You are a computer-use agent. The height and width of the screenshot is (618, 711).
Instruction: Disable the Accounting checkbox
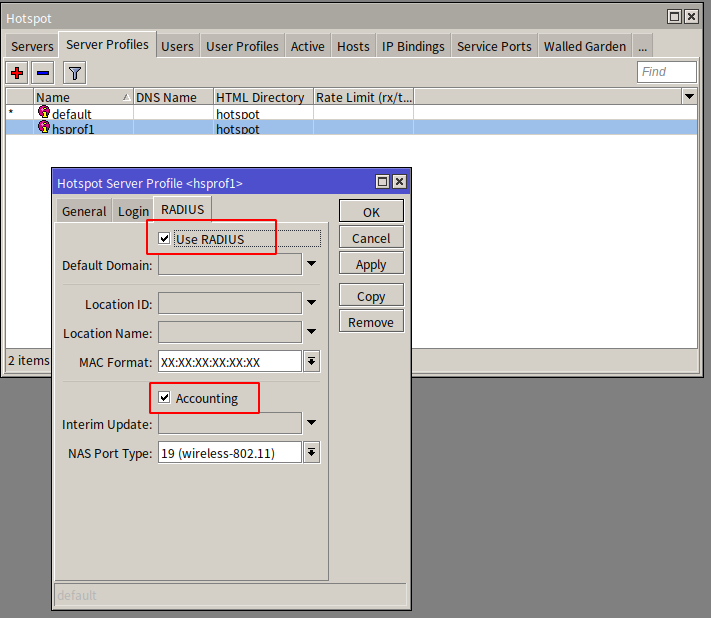click(x=165, y=398)
